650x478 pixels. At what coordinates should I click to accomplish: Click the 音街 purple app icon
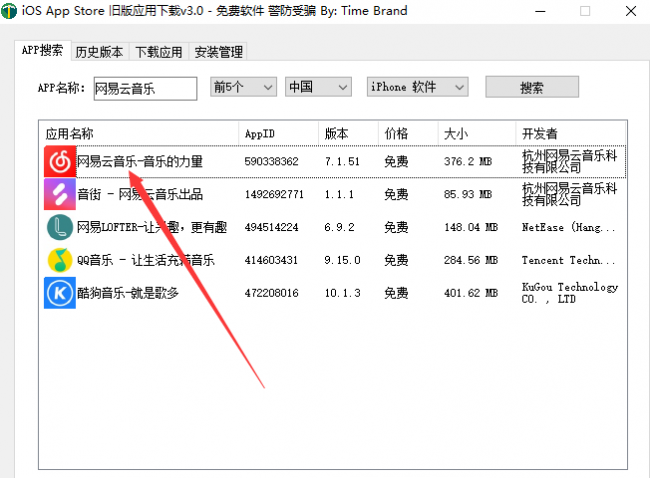(x=60, y=194)
